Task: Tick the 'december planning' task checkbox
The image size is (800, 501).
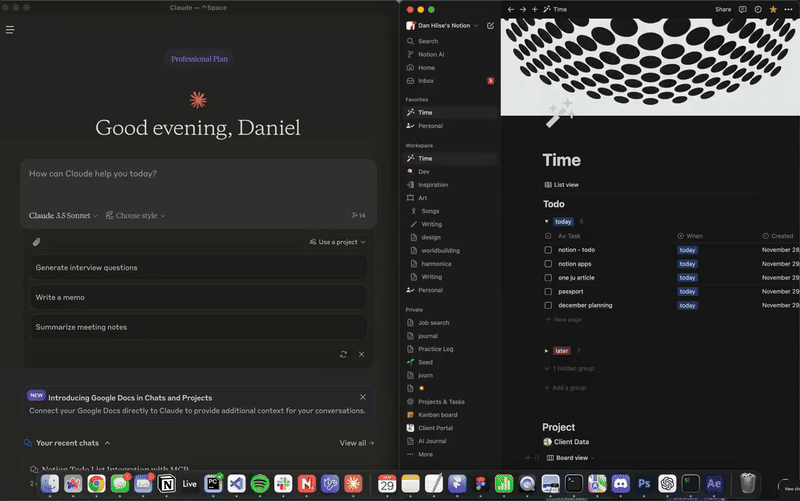Action: [548, 305]
